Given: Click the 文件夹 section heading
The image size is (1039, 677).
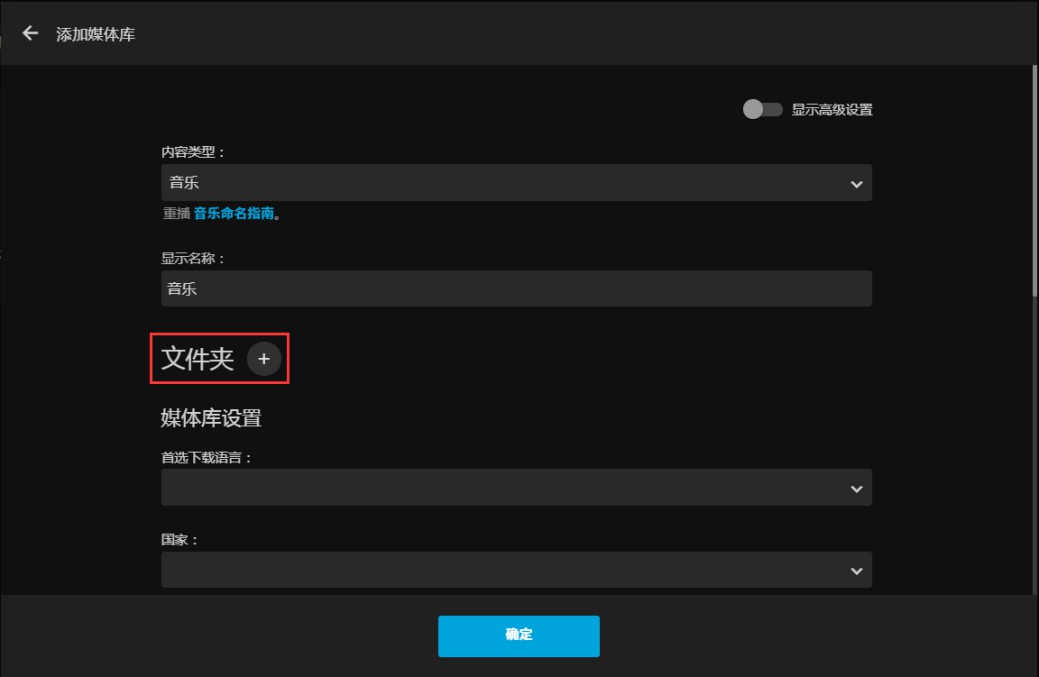Looking at the screenshot, I should (197, 358).
